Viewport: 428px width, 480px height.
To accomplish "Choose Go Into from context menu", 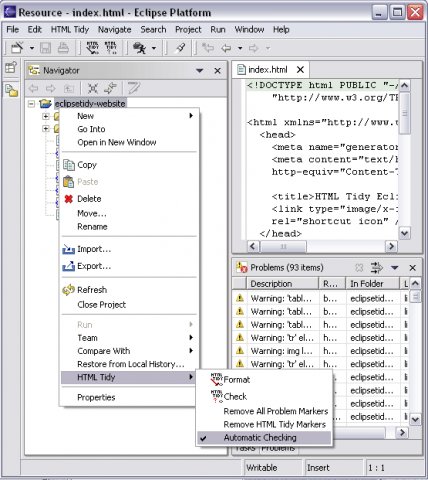I will (x=130, y=129).
